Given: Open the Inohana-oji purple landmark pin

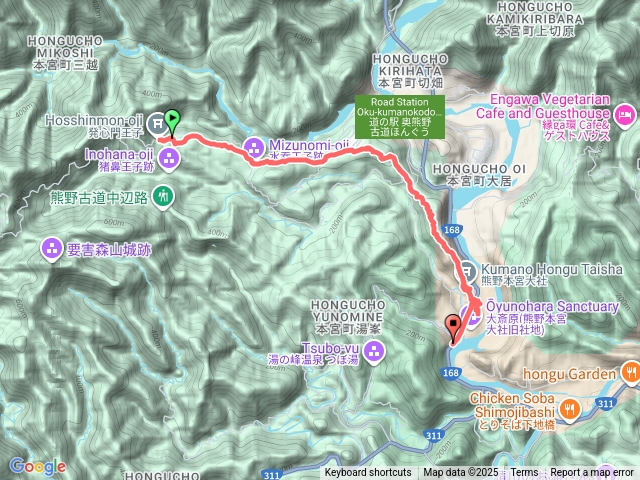Looking at the screenshot, I should coord(169,160).
